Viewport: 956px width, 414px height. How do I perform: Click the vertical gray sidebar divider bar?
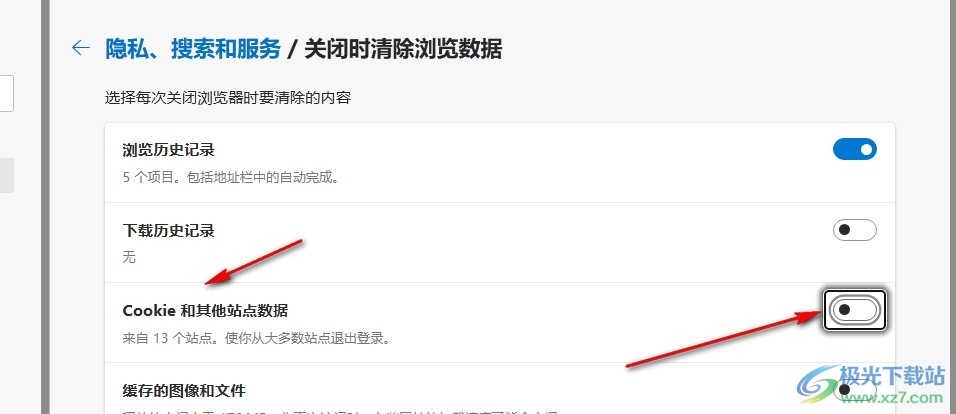(x=45, y=207)
